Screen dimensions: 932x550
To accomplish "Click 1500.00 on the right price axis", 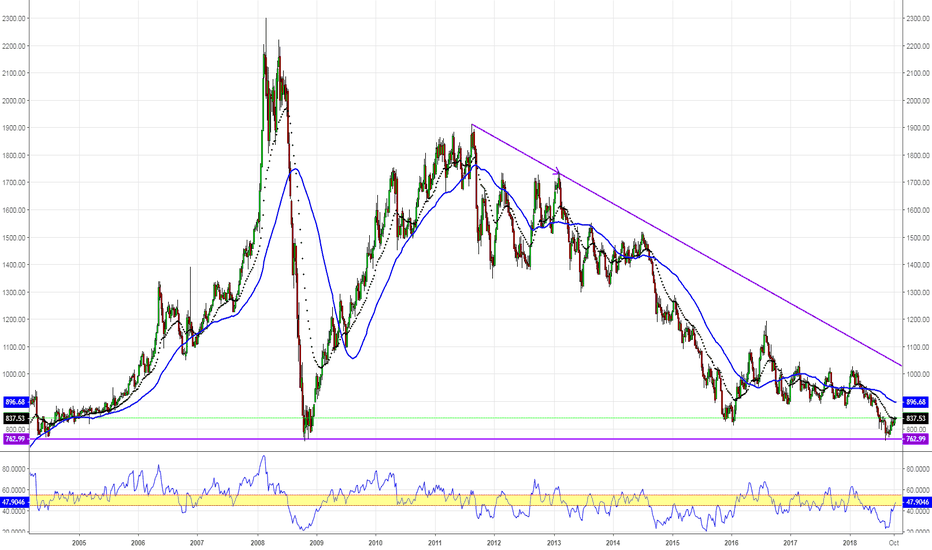I will tap(918, 238).
